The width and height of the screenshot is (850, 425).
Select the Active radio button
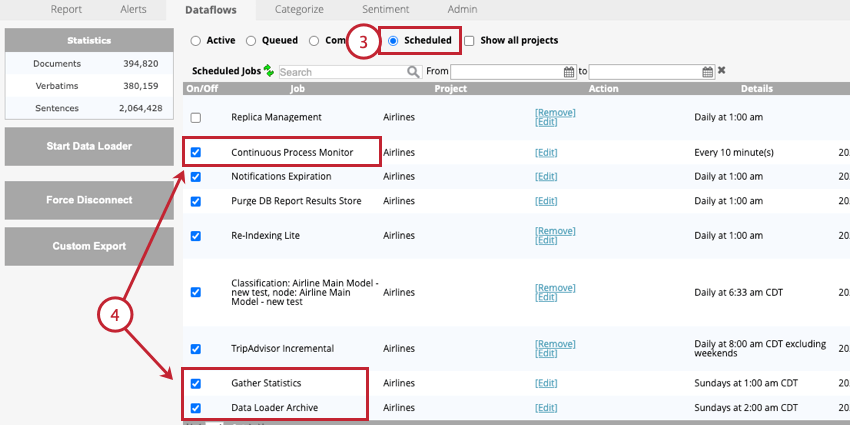195,41
